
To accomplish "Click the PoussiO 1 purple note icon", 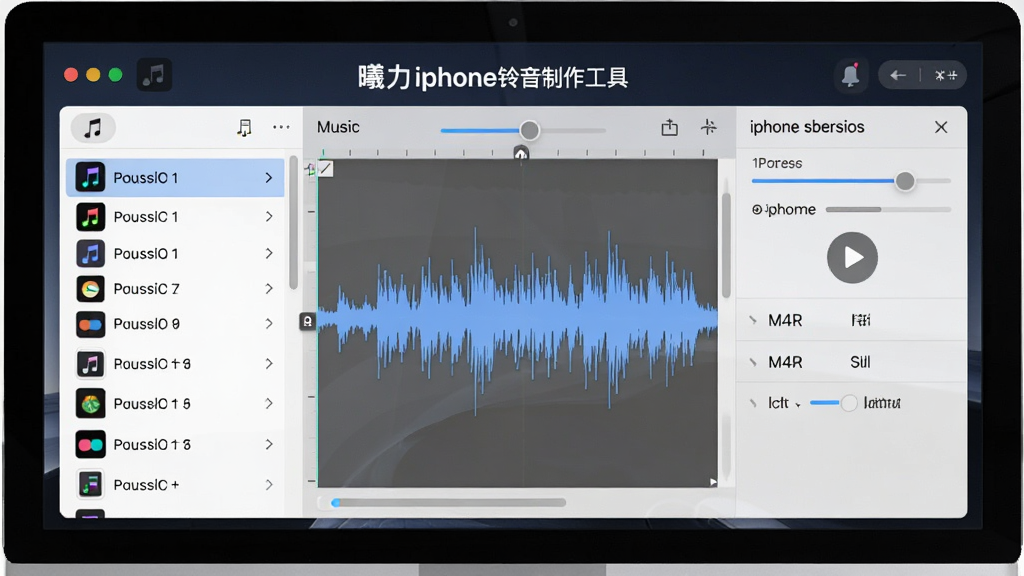I will point(90,177).
